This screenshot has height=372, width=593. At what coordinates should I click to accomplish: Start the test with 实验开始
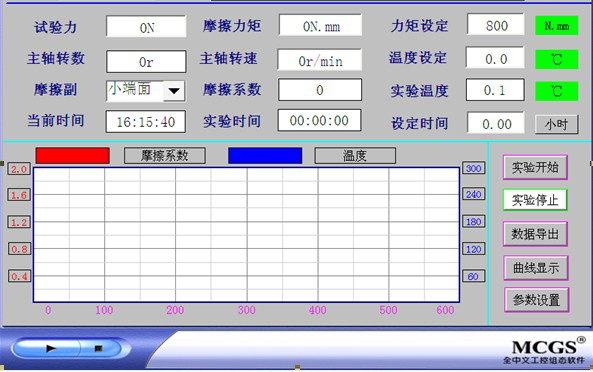click(535, 167)
